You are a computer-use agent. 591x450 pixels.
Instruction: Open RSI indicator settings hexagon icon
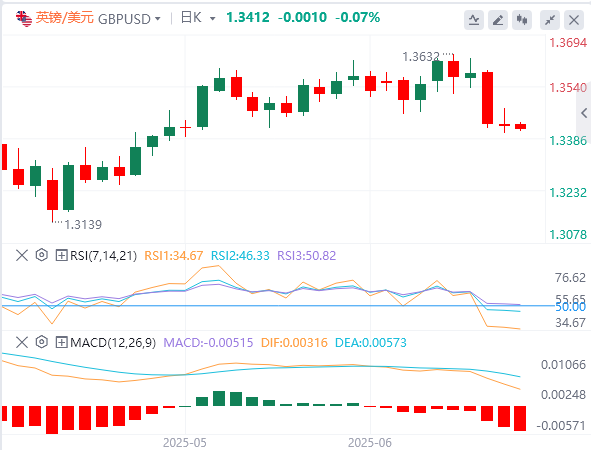[41, 255]
